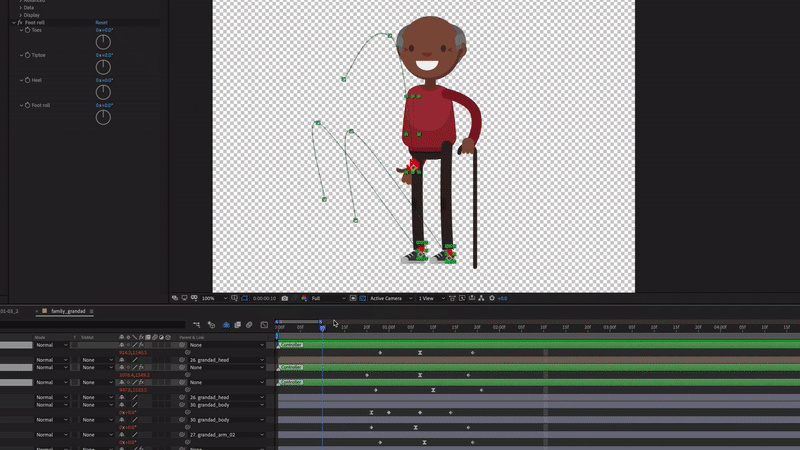Toggle Enable Frame Blending in timeline toolbar
The image size is (800, 450).
click(x=238, y=324)
